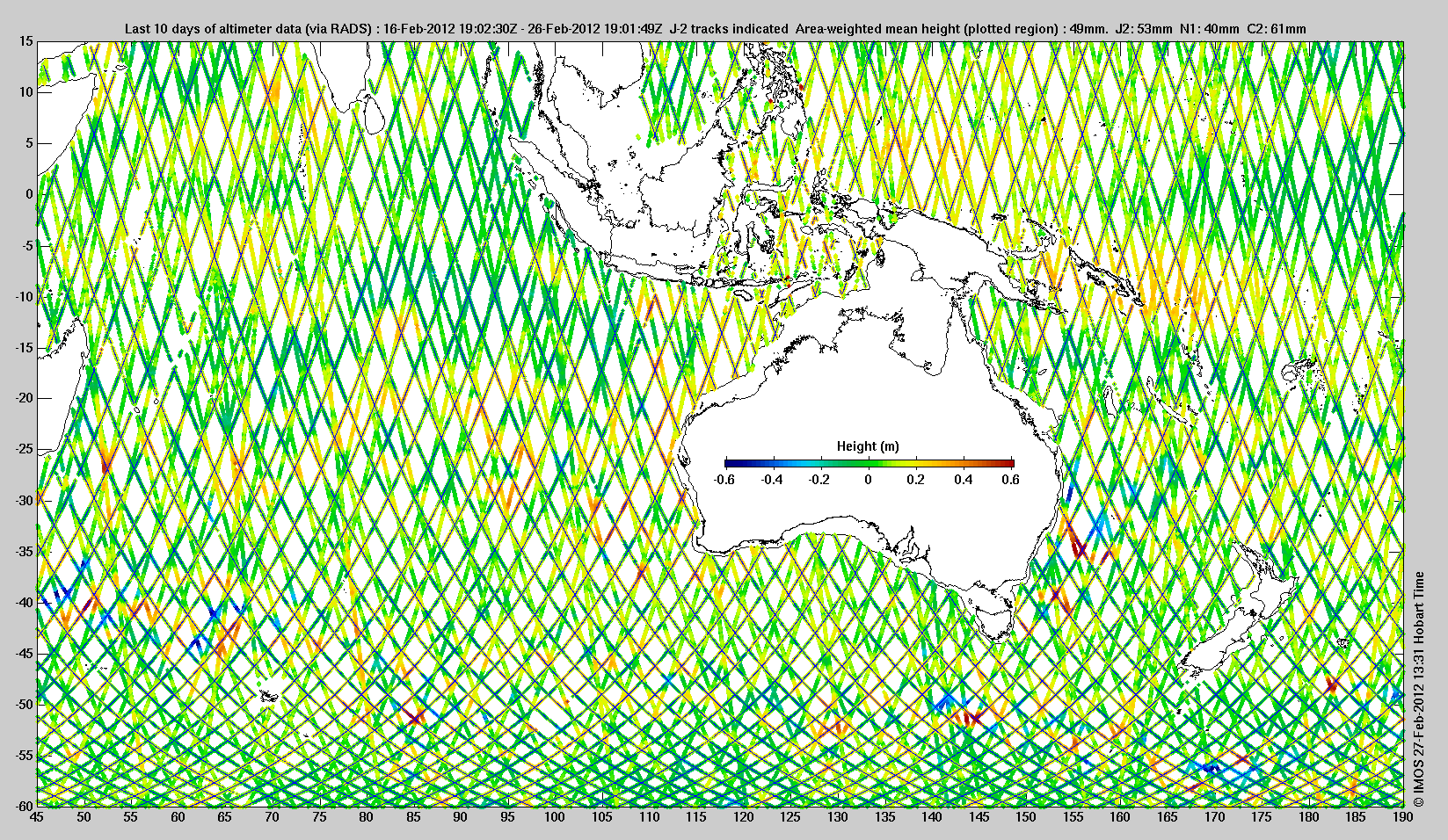Click latitude axis label '-40'
Image resolution: width=1448 pixels, height=840 pixels.
pyautogui.click(x=24, y=602)
